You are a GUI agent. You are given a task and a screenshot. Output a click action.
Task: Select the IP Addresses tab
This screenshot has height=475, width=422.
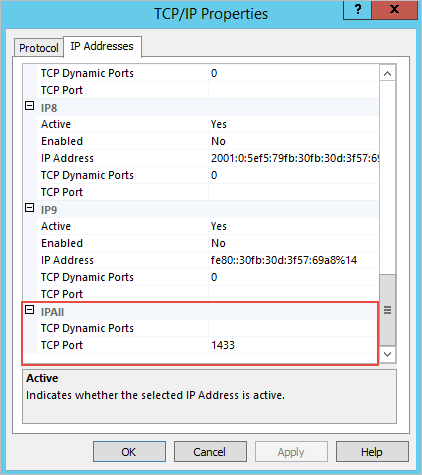click(102, 46)
